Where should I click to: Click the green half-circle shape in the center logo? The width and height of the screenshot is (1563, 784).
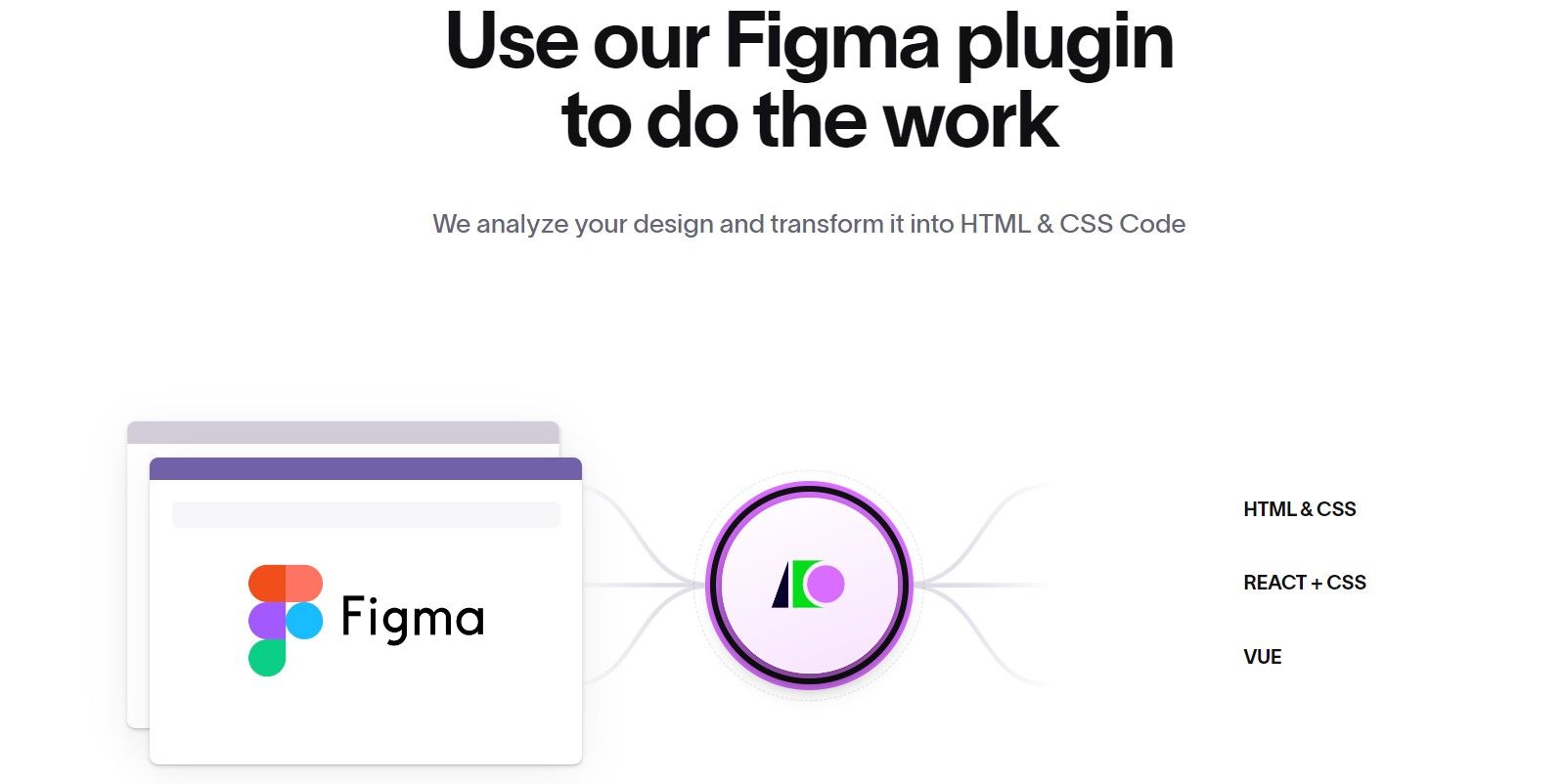coord(804,585)
